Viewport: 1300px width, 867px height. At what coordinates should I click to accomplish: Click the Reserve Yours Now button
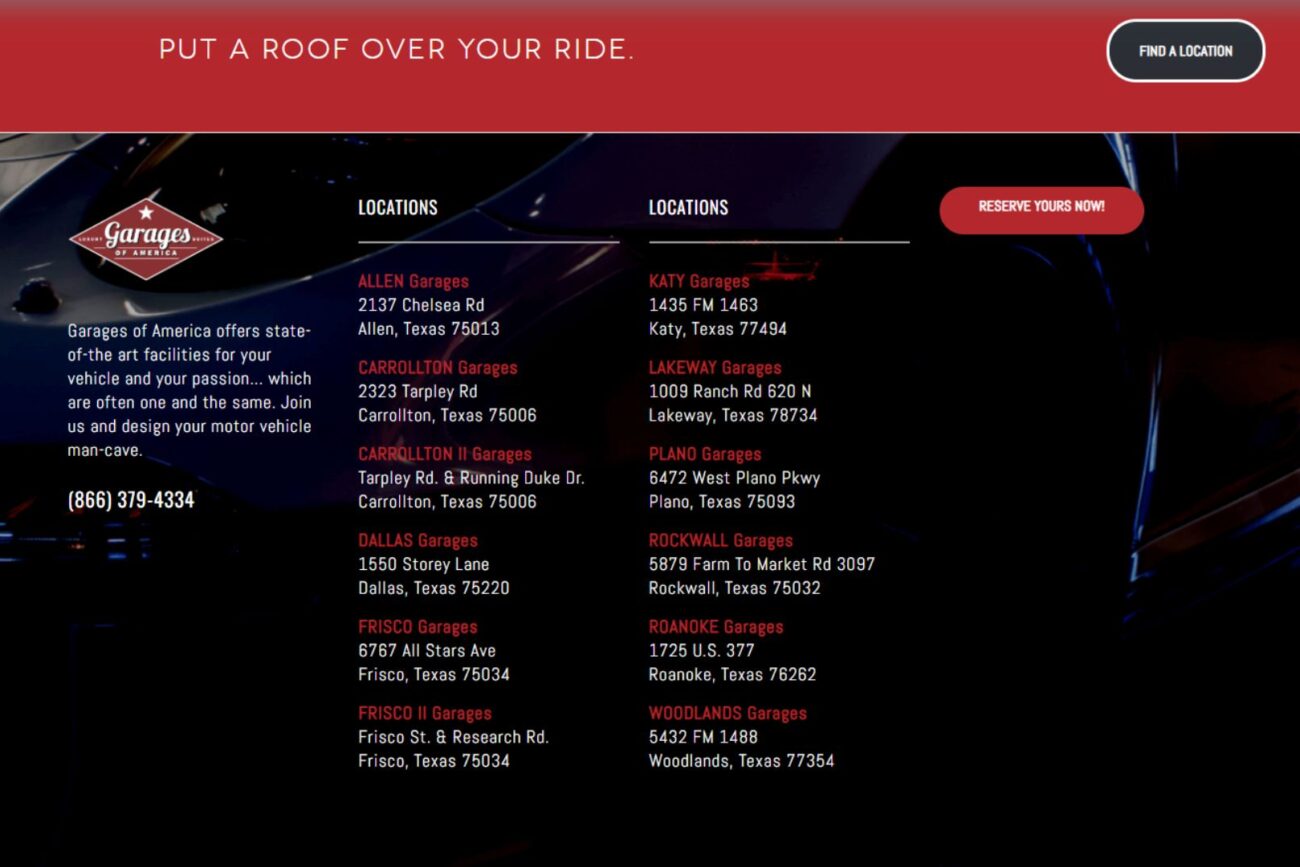(x=1041, y=207)
